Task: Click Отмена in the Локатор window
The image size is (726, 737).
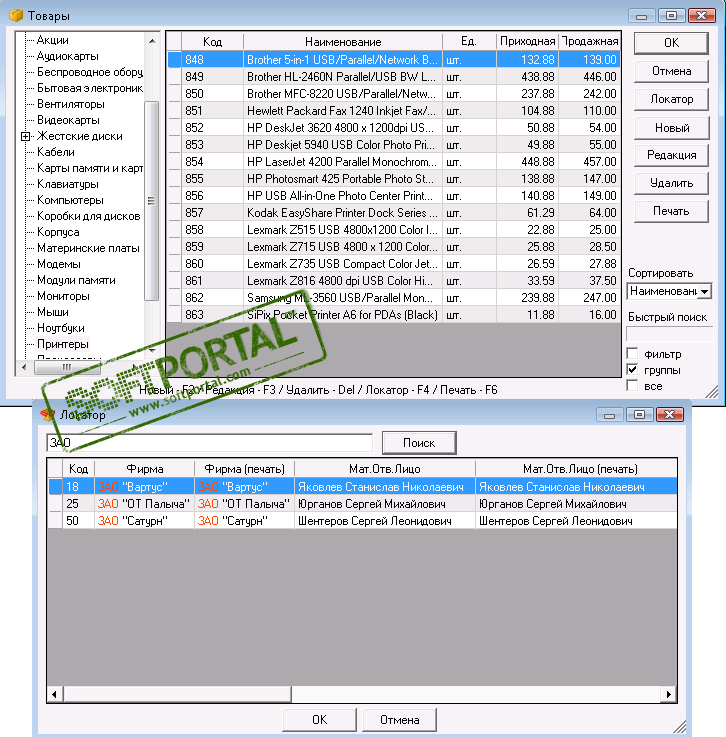Action: click(399, 720)
